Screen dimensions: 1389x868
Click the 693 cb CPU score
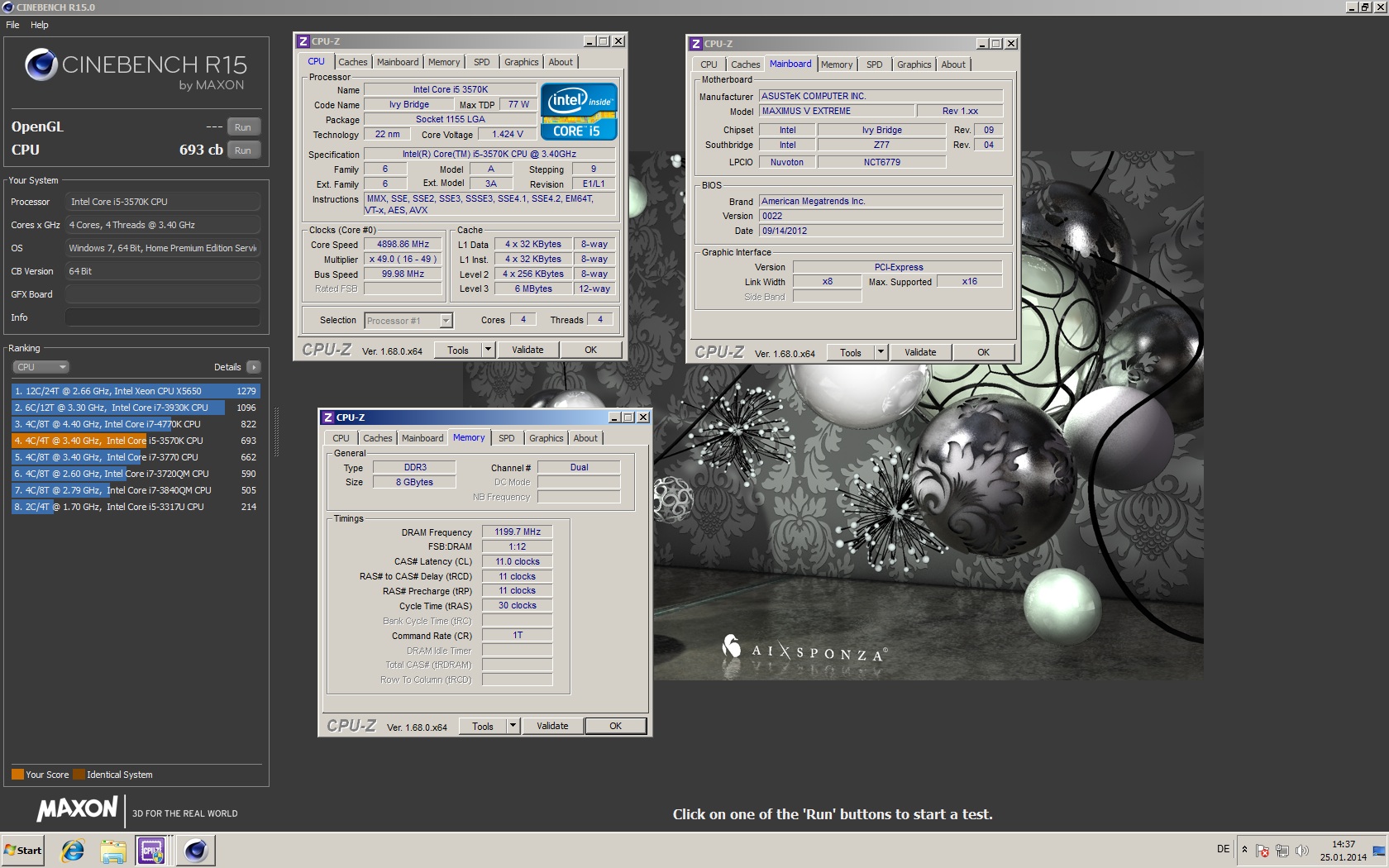pyautogui.click(x=201, y=150)
